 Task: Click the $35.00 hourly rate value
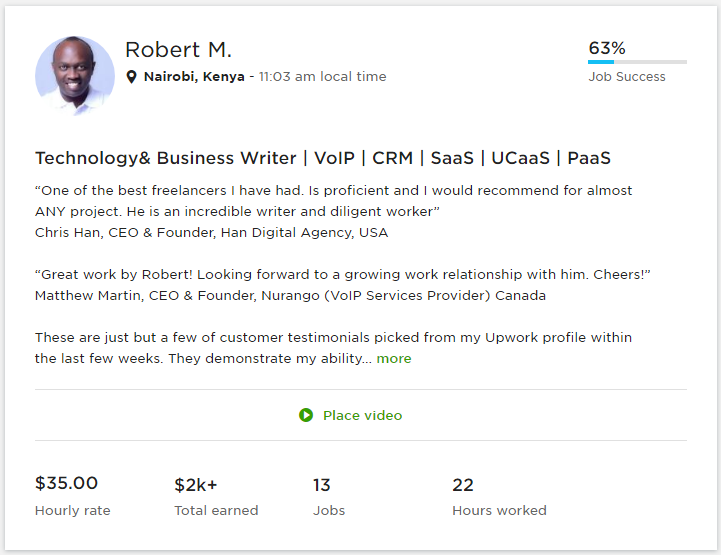point(66,484)
